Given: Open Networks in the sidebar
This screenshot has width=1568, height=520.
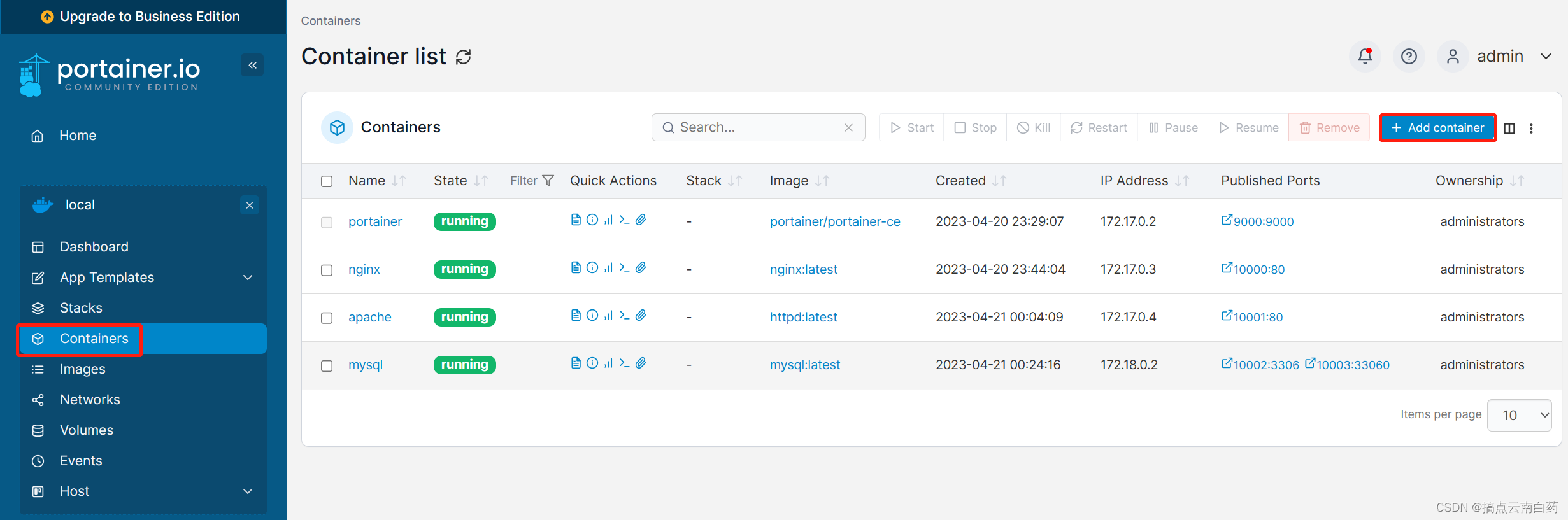Looking at the screenshot, I should tap(143, 400).
